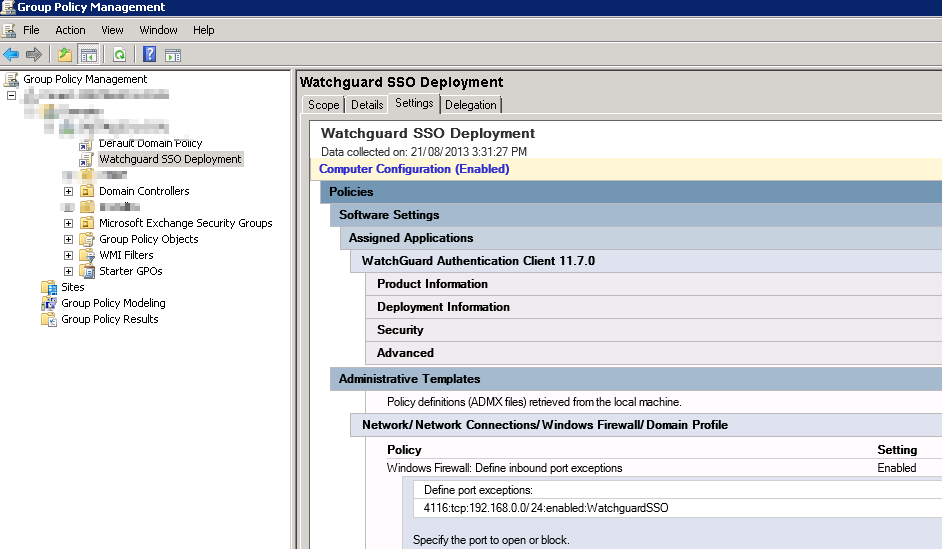Click the Group Policy Management app icon in title bar
Viewport: 942px width, 549px height.
tap(8, 7)
